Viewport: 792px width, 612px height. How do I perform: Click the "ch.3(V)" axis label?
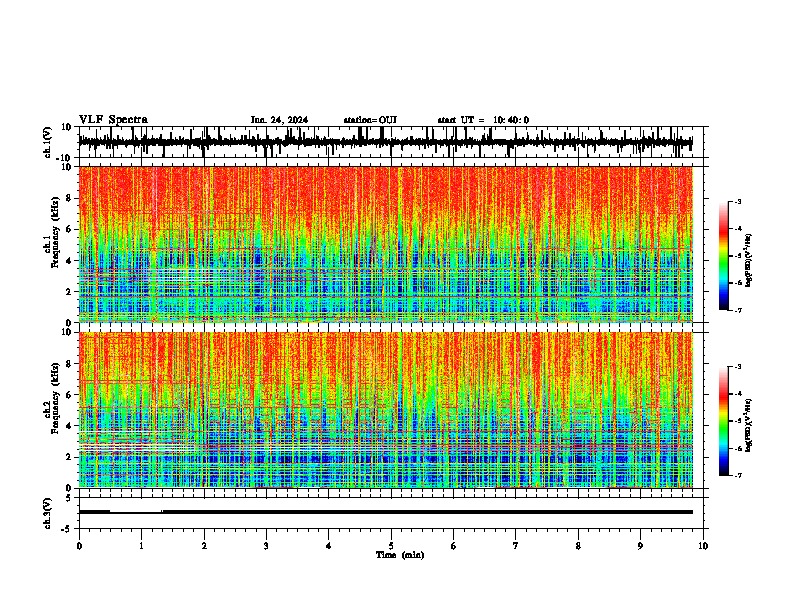pos(48,513)
